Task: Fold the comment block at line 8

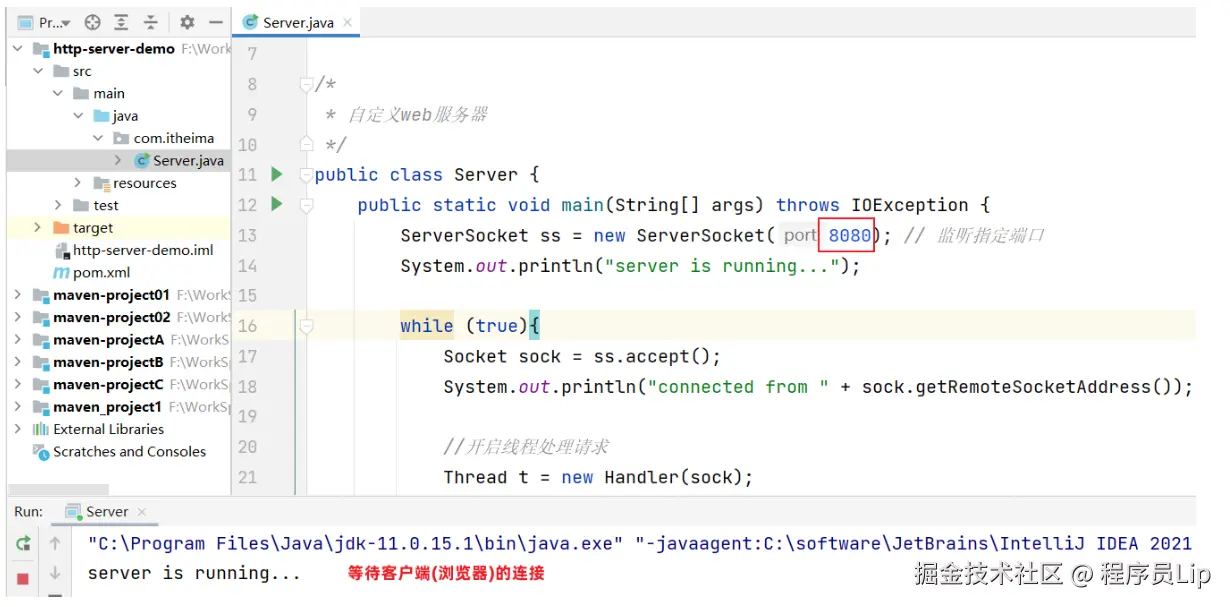Action: click(x=307, y=85)
